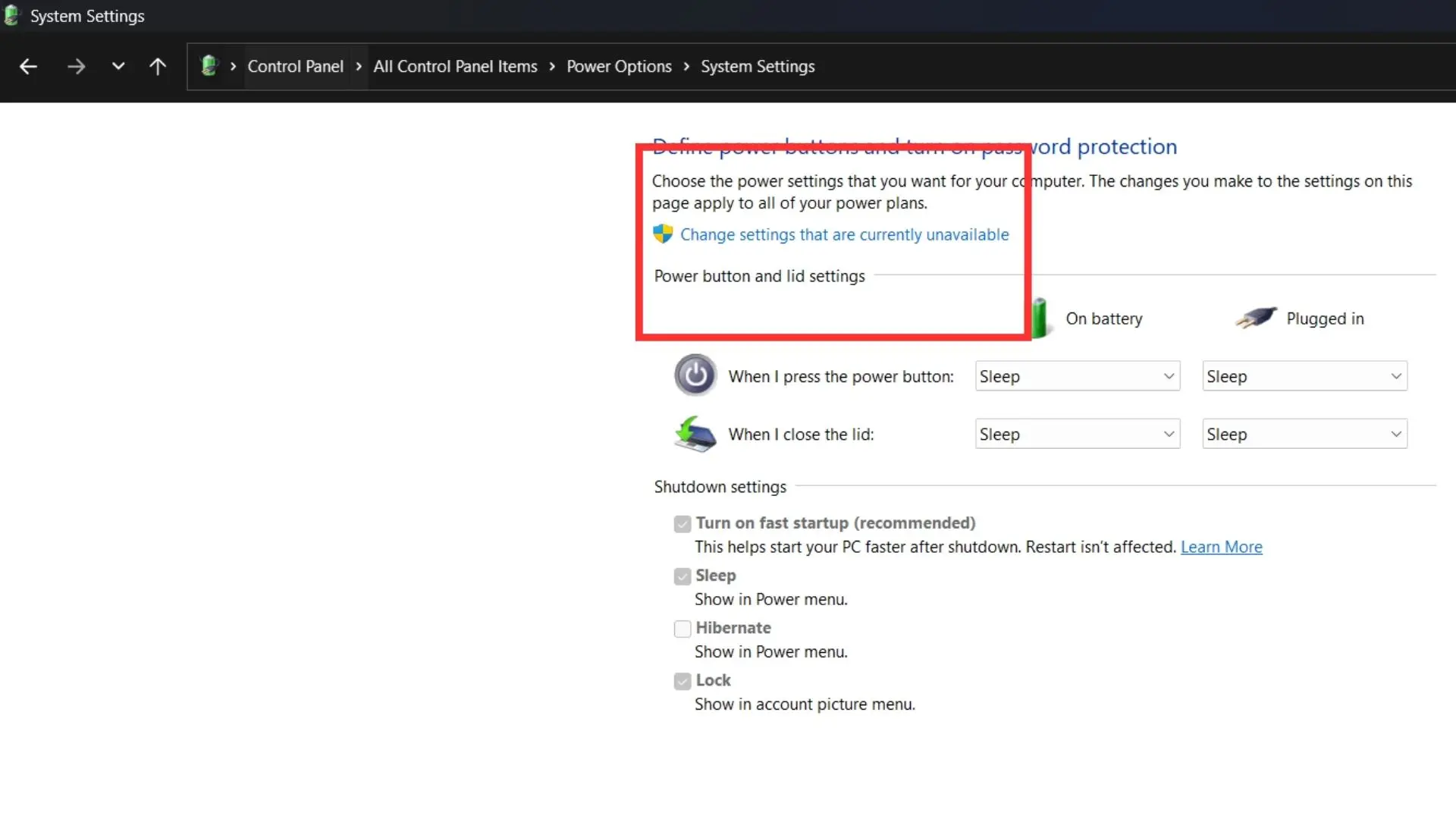Image resolution: width=1456 pixels, height=819 pixels.
Task: Click the plugged-in power plug icon
Action: click(x=1257, y=317)
